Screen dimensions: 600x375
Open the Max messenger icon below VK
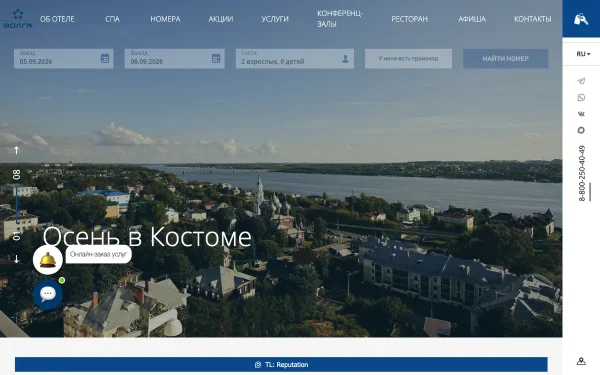pos(581,130)
